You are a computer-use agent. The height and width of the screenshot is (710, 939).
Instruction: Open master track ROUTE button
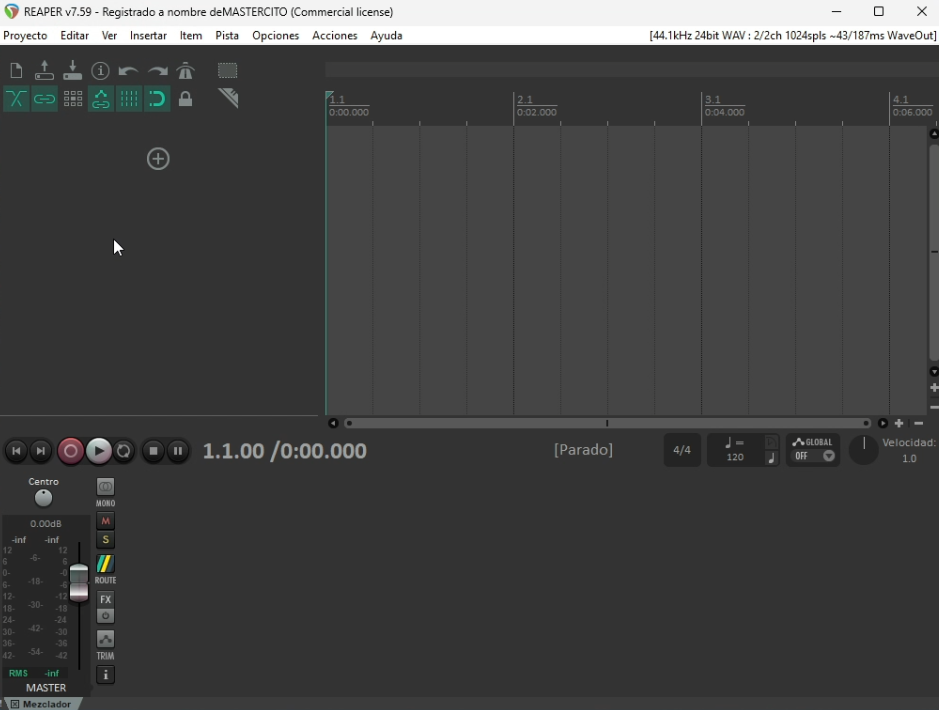coord(105,569)
